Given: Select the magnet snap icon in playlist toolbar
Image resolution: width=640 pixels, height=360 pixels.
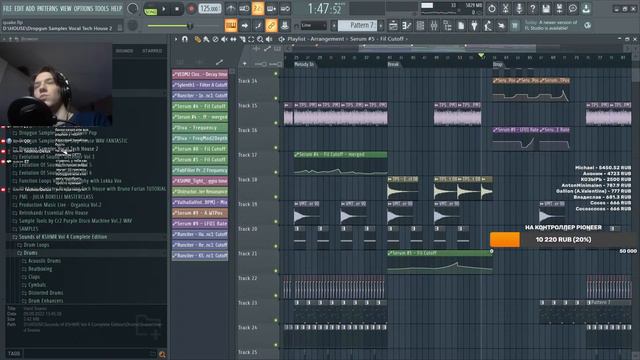Looking at the screenshot, I should (184, 39).
